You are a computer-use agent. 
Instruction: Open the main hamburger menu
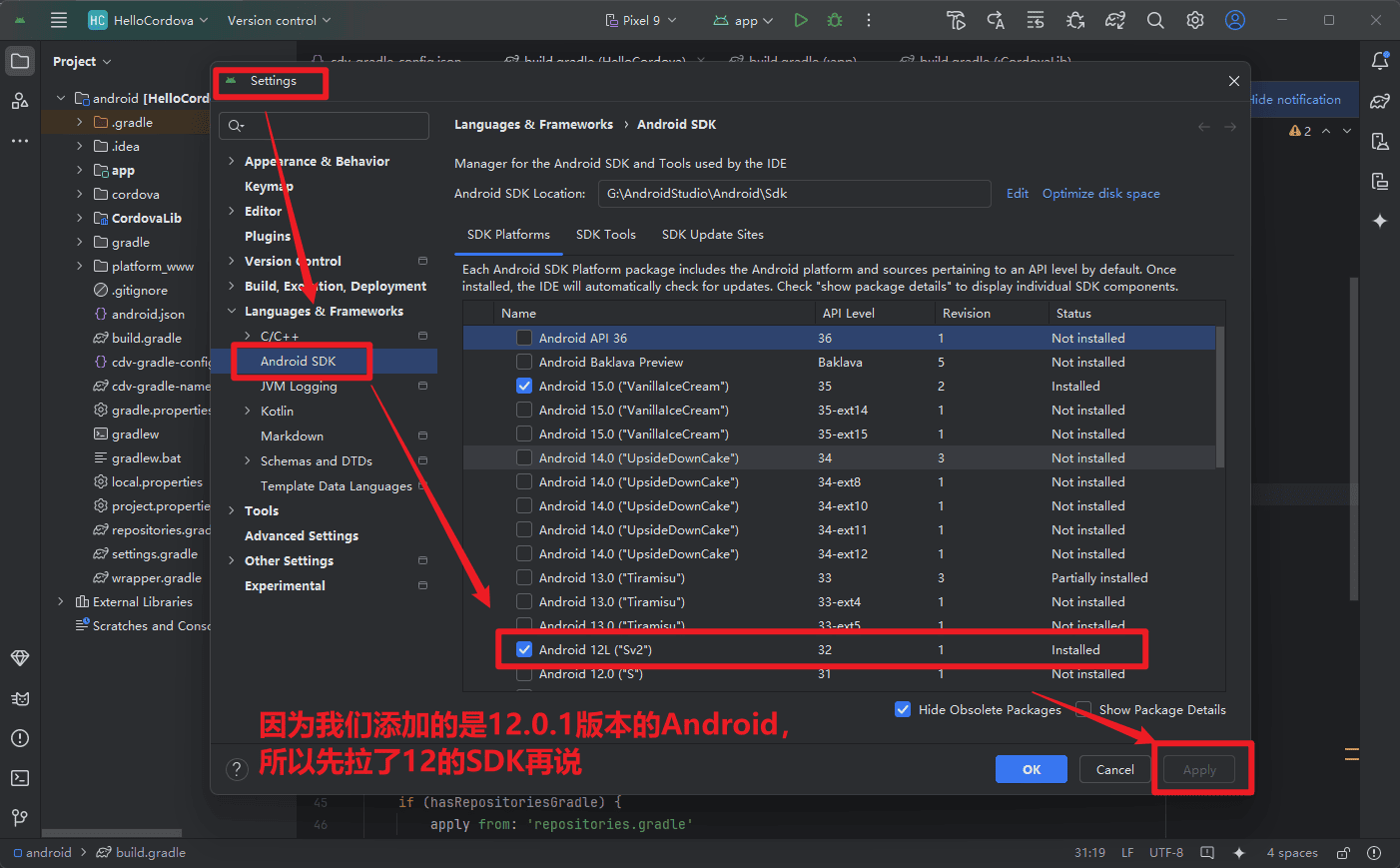tap(59, 20)
